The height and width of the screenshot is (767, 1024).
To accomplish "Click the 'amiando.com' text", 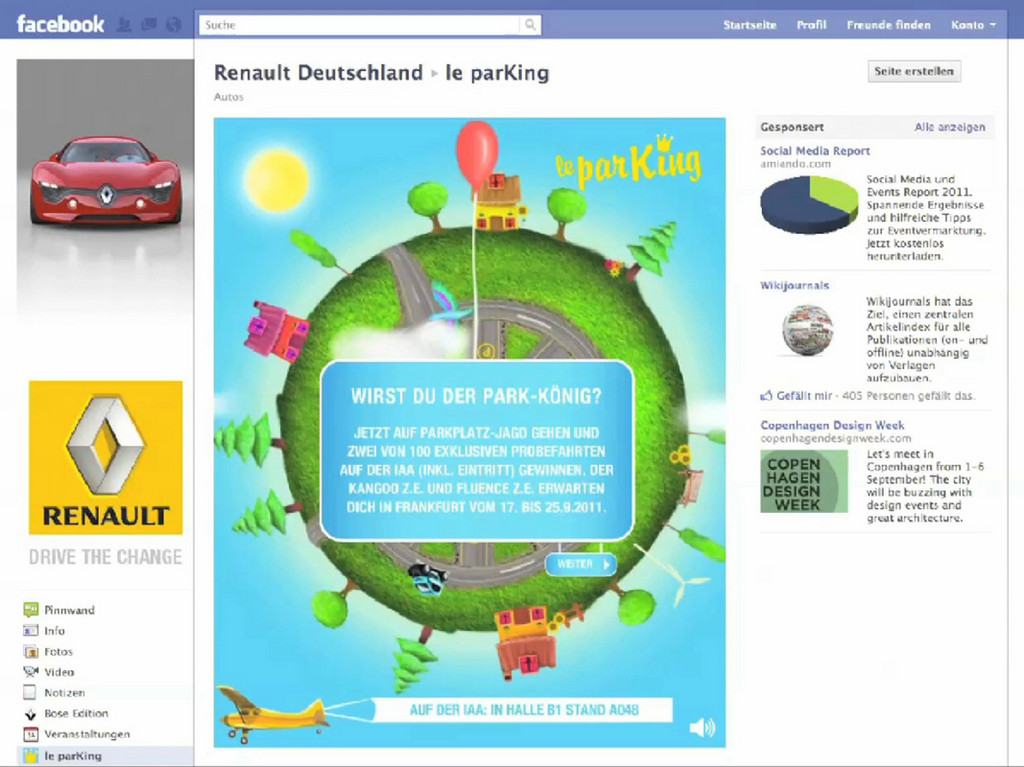I will (x=795, y=164).
